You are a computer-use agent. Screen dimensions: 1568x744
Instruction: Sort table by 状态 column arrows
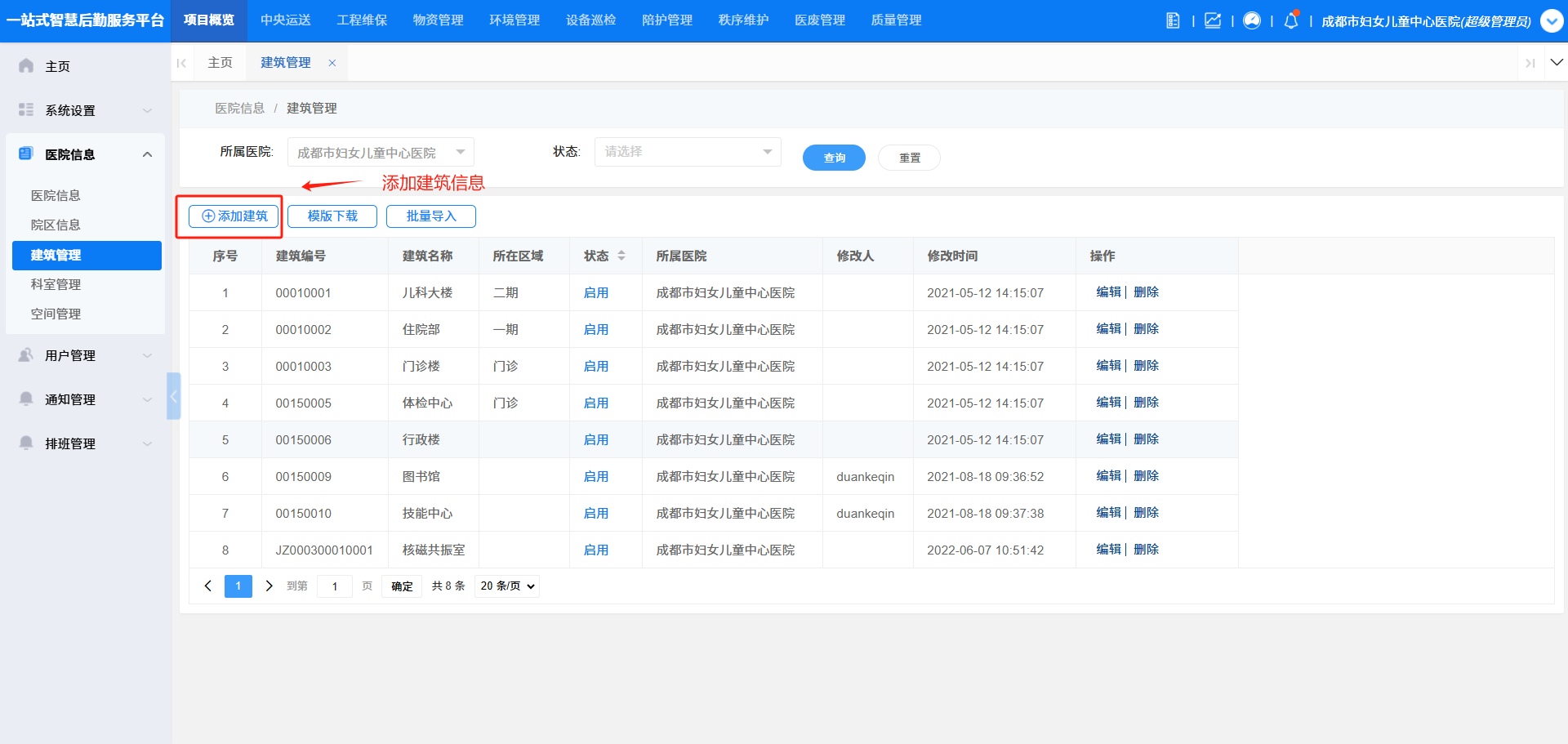(621, 256)
